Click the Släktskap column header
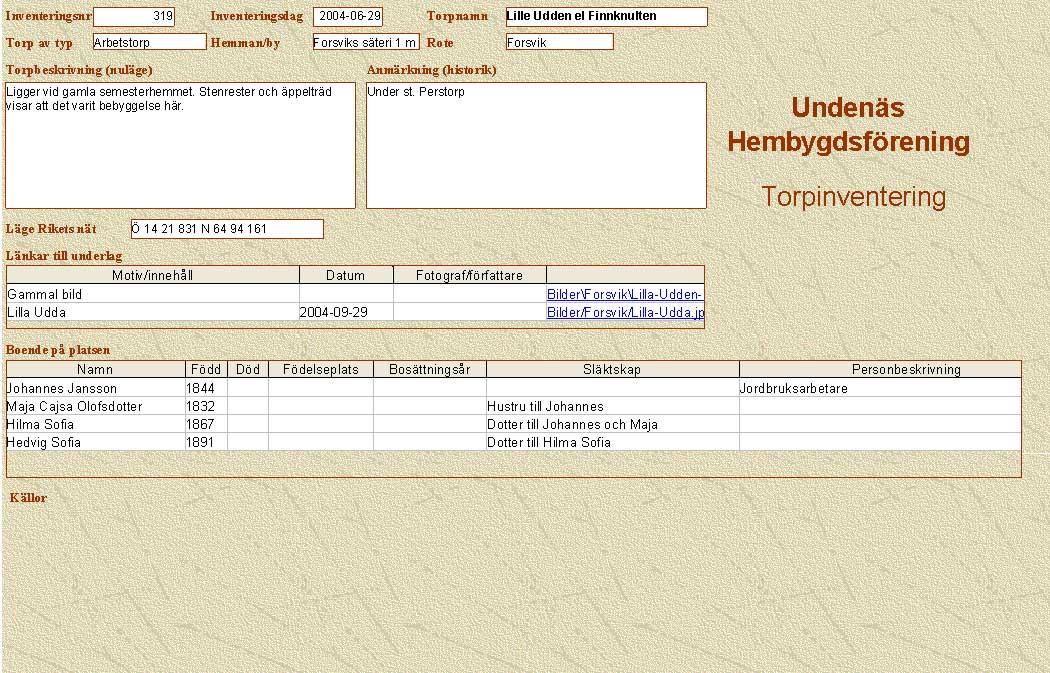Screen dimensions: 1050x673 pos(612,370)
